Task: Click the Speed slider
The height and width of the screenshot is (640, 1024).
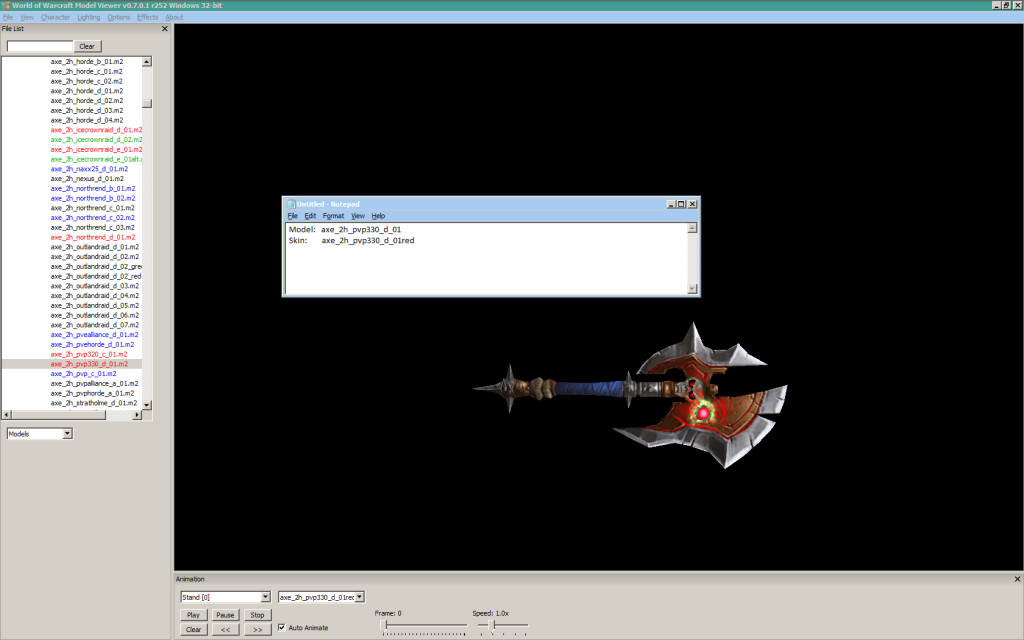Action: (x=502, y=626)
